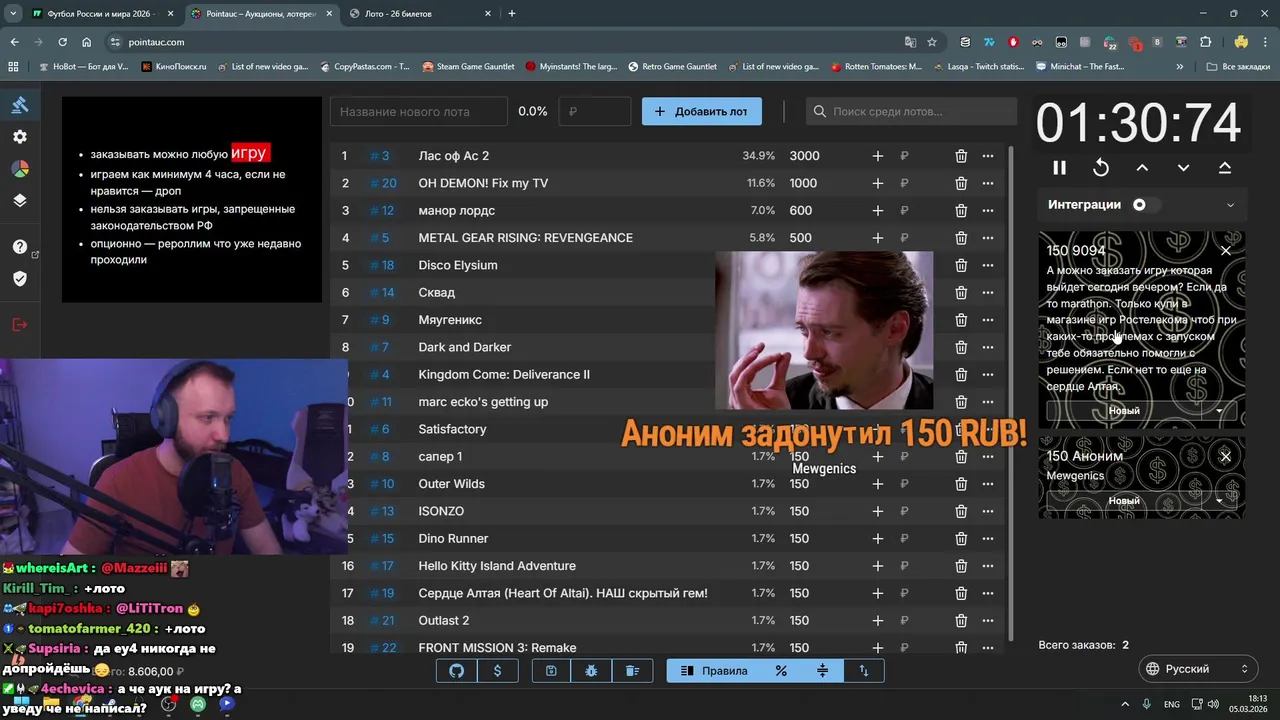Focus the new lot ruble amount field

point(595,111)
